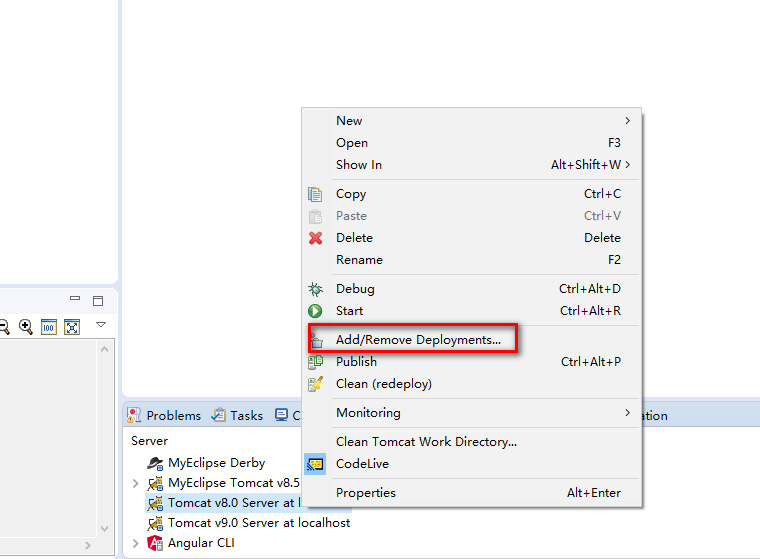Viewport: 760px width, 559px height.
Task: Expand the MyEclipse Tomcat v8.5 node
Action: (136, 483)
